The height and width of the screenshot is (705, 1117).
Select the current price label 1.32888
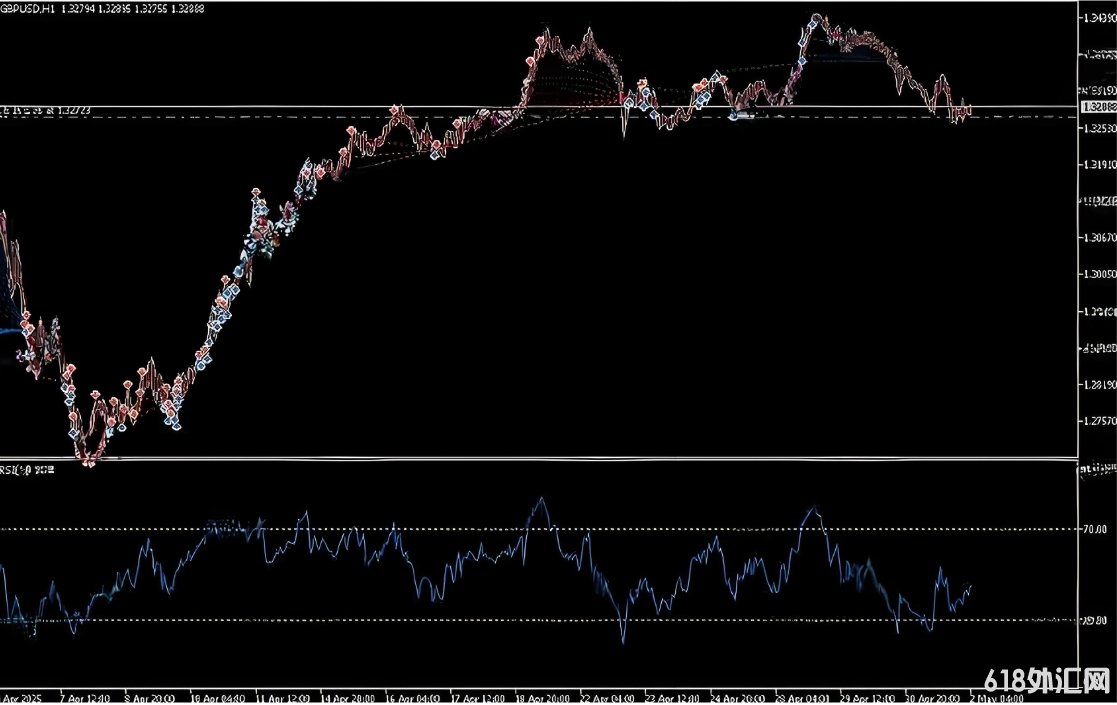(x=1098, y=107)
